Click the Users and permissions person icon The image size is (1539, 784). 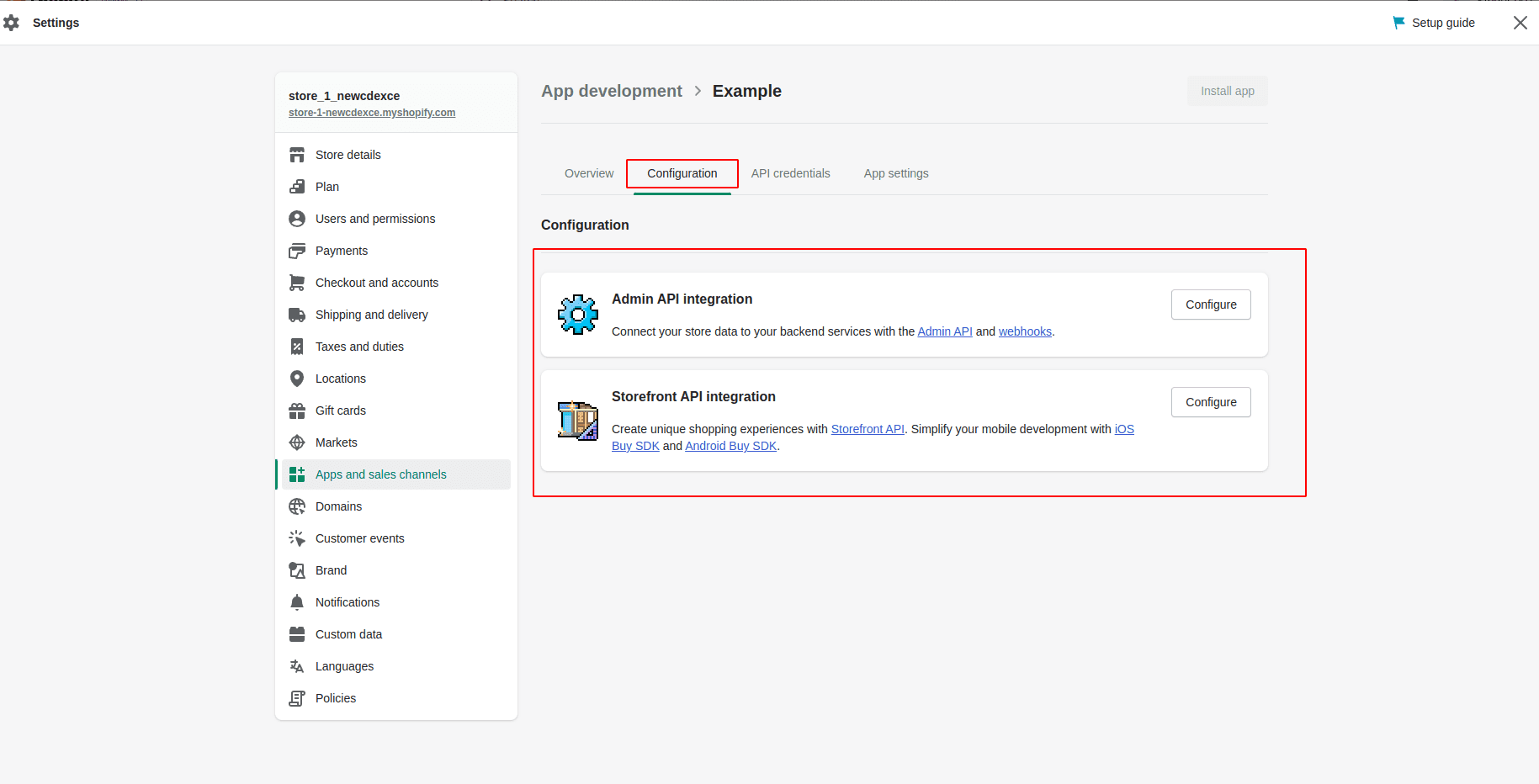tap(297, 219)
